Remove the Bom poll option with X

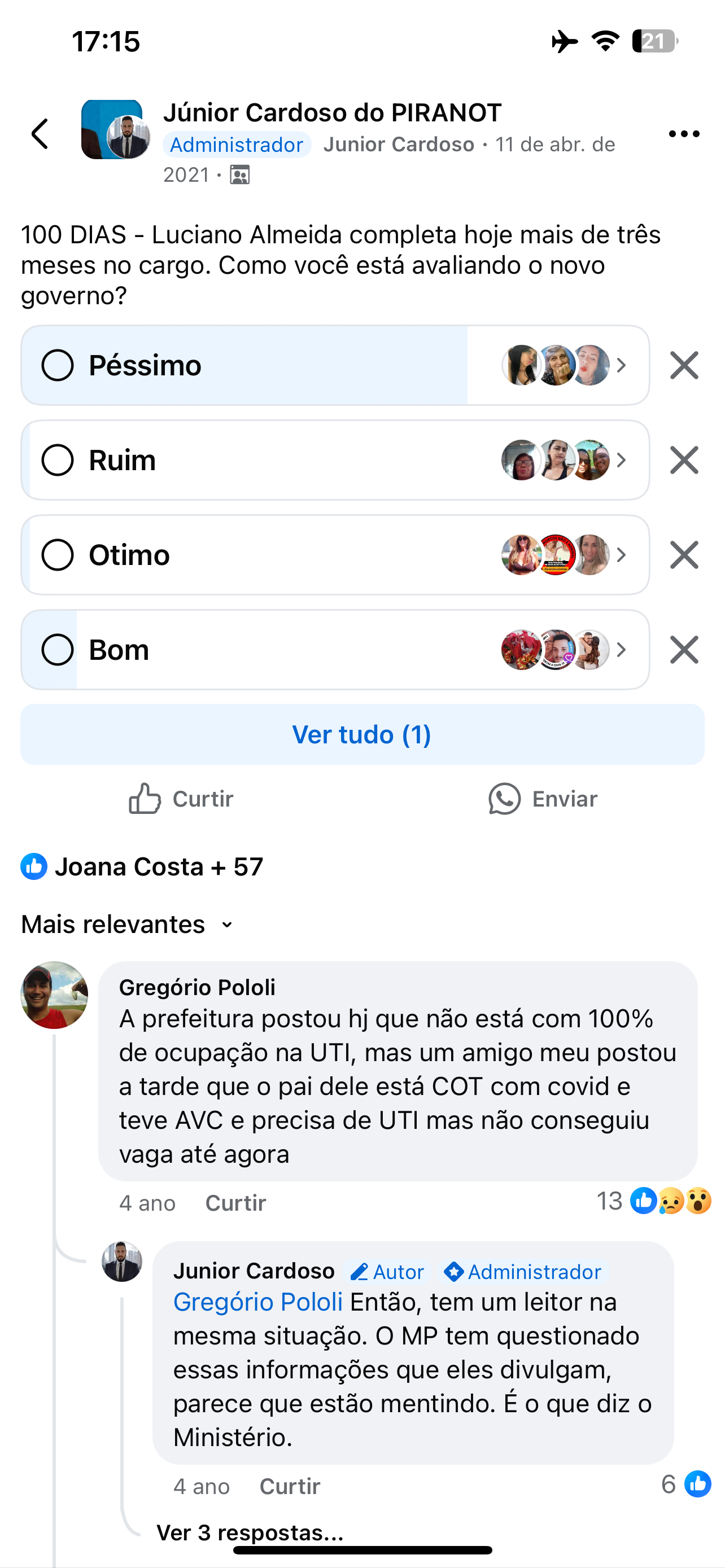(684, 650)
